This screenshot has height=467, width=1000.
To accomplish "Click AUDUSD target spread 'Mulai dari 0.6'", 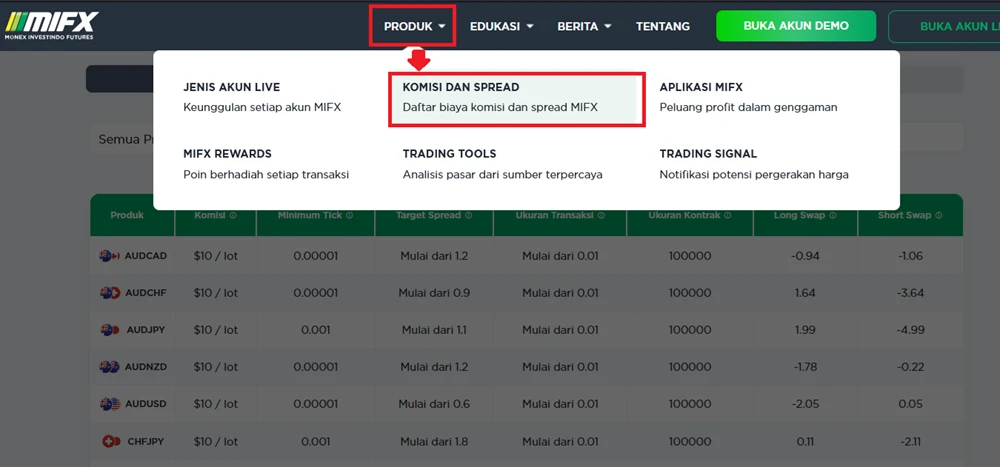I will (x=434, y=404).
